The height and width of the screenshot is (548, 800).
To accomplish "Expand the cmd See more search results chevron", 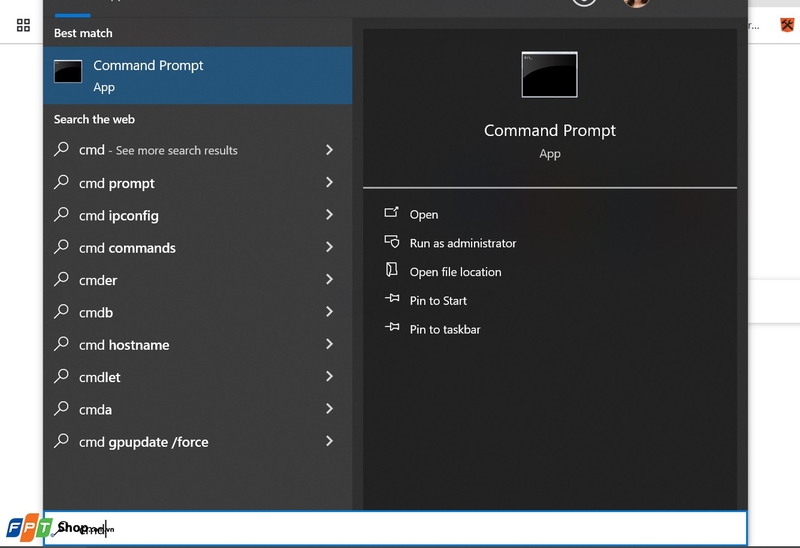I will coord(329,150).
